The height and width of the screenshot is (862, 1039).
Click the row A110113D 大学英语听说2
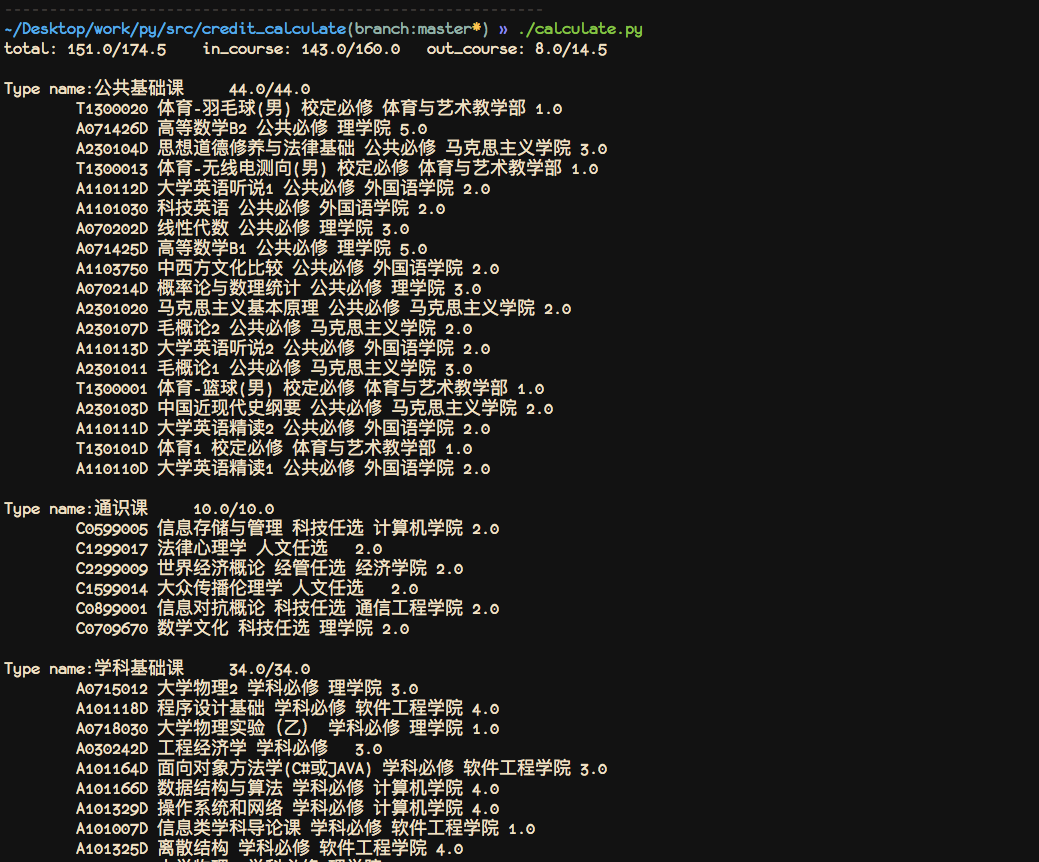pyautogui.click(x=284, y=349)
